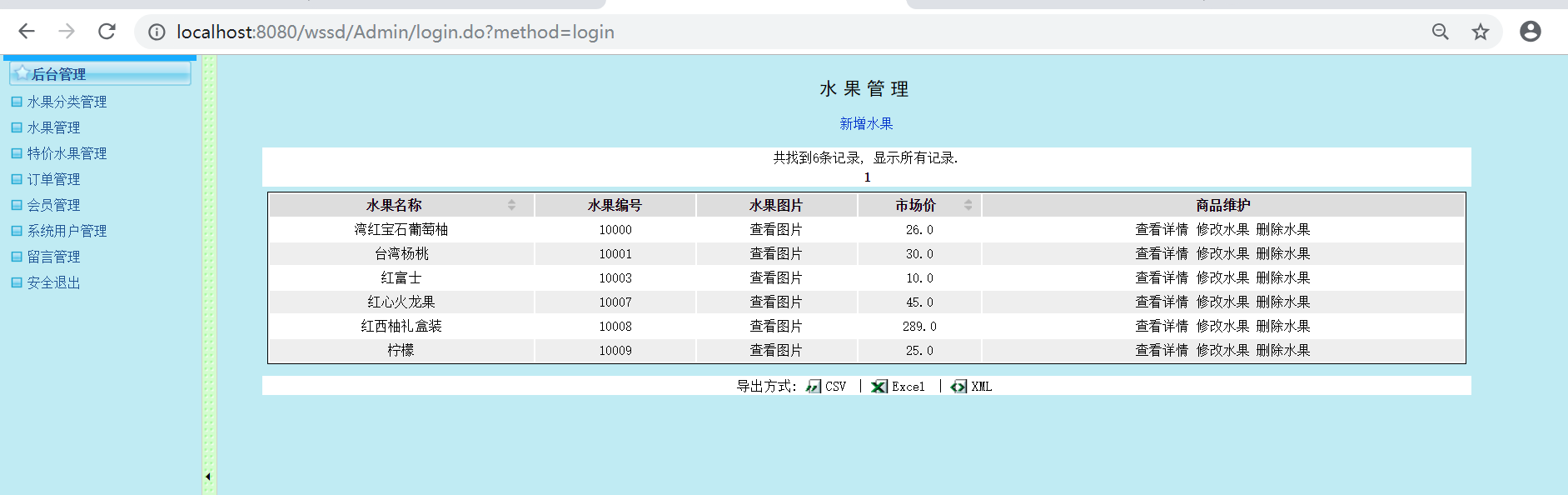This screenshot has height=495, width=1568.
Task: Open the browser profile avatar
Action: pyautogui.click(x=1531, y=32)
